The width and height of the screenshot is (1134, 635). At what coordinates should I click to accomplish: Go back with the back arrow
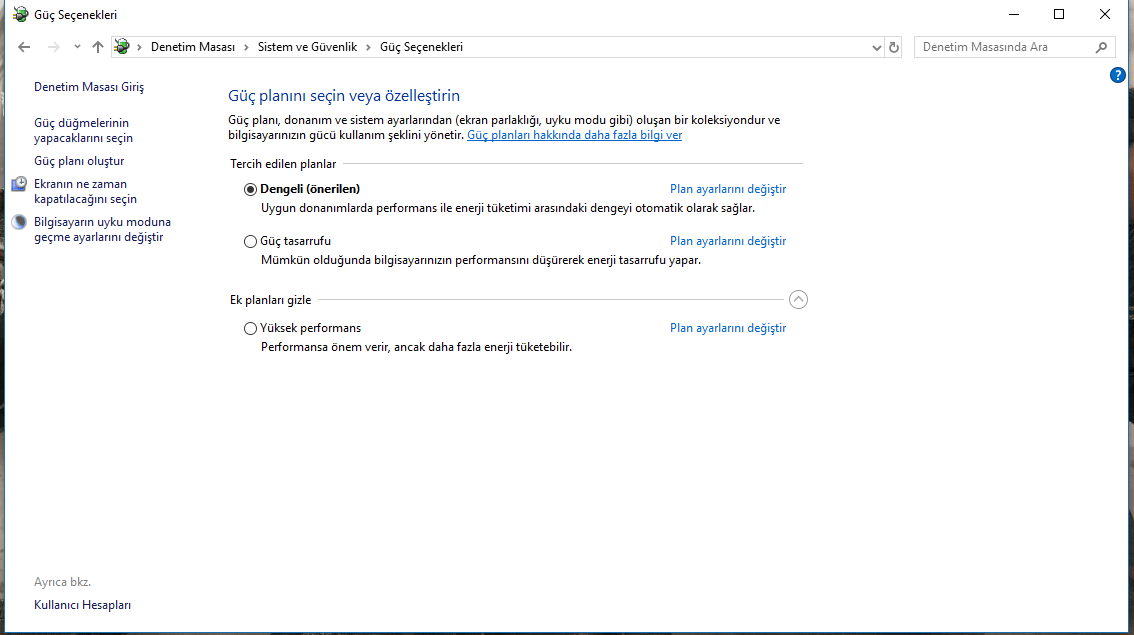coord(24,47)
